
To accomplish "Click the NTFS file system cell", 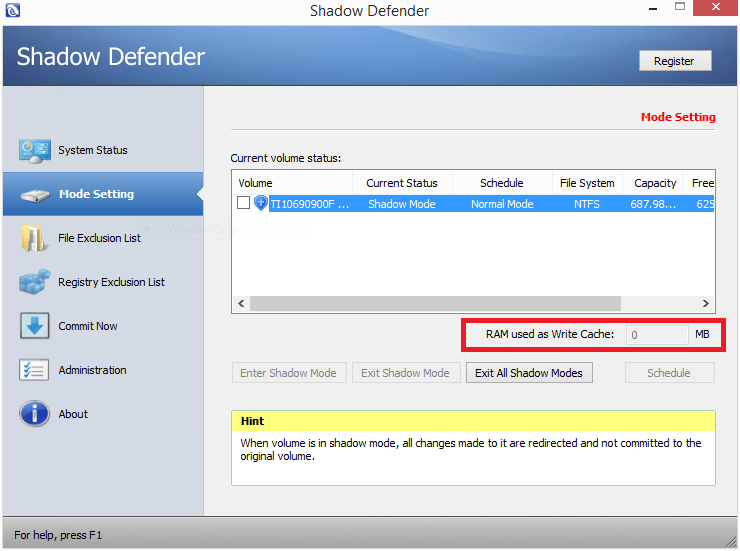I will click(x=587, y=204).
